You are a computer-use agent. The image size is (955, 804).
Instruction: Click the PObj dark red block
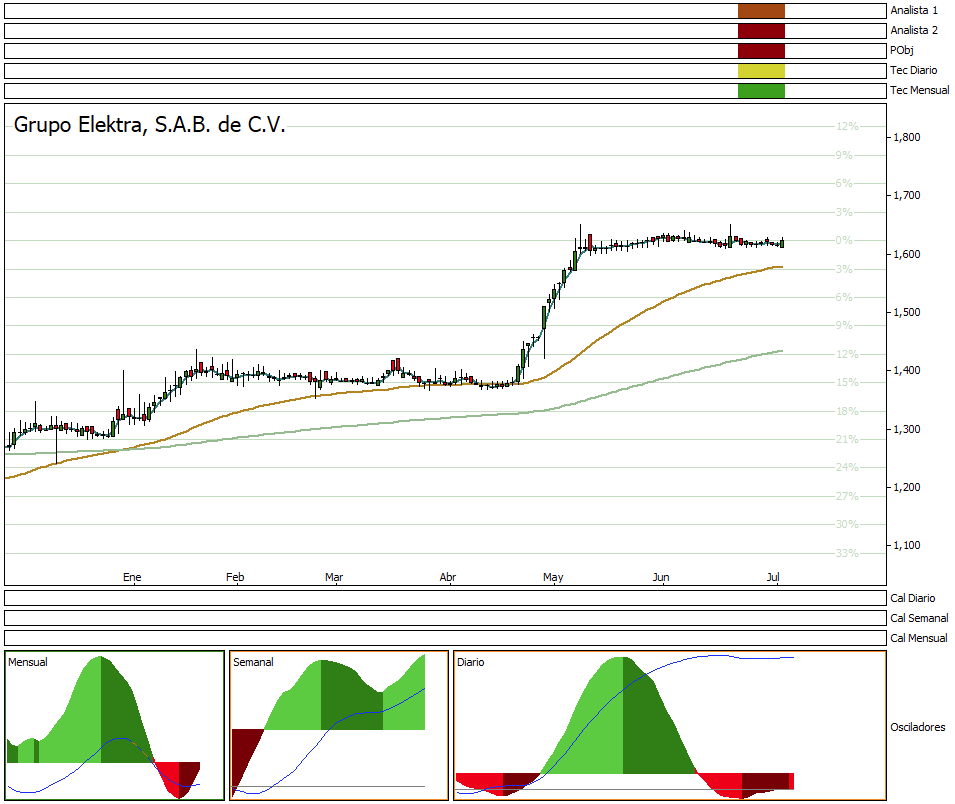(761, 51)
